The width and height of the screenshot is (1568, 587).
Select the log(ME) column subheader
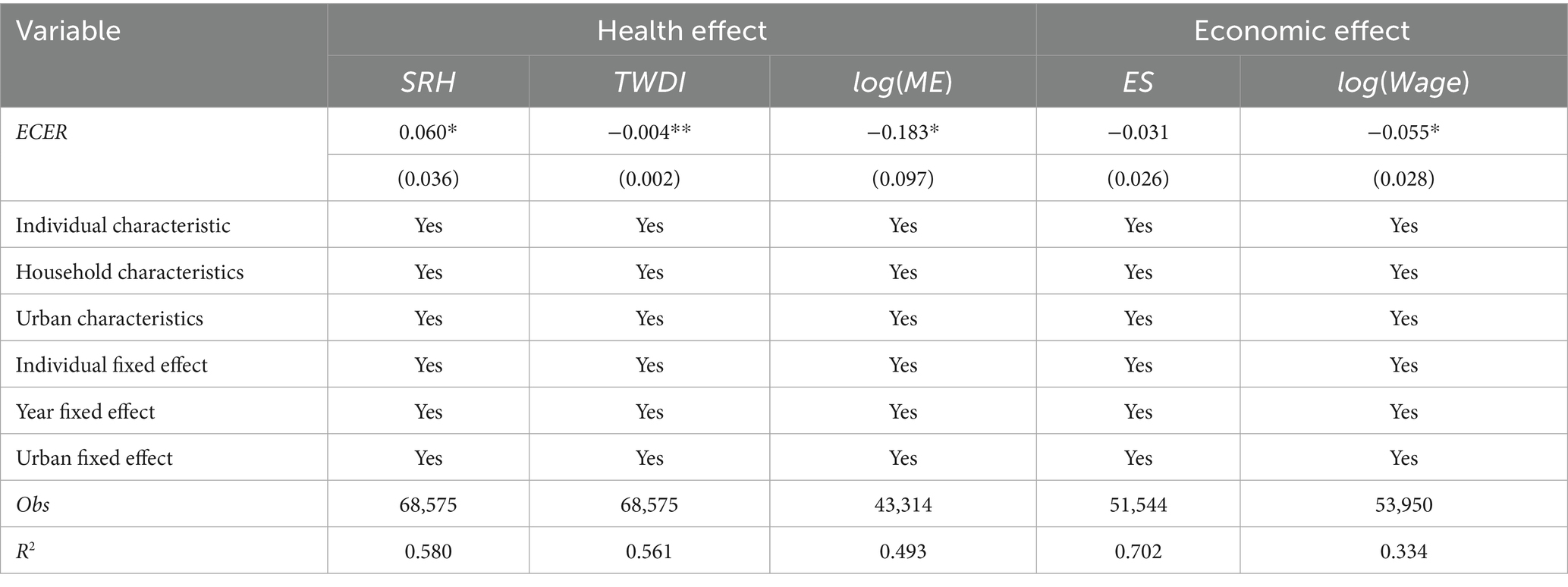pyautogui.click(x=903, y=82)
